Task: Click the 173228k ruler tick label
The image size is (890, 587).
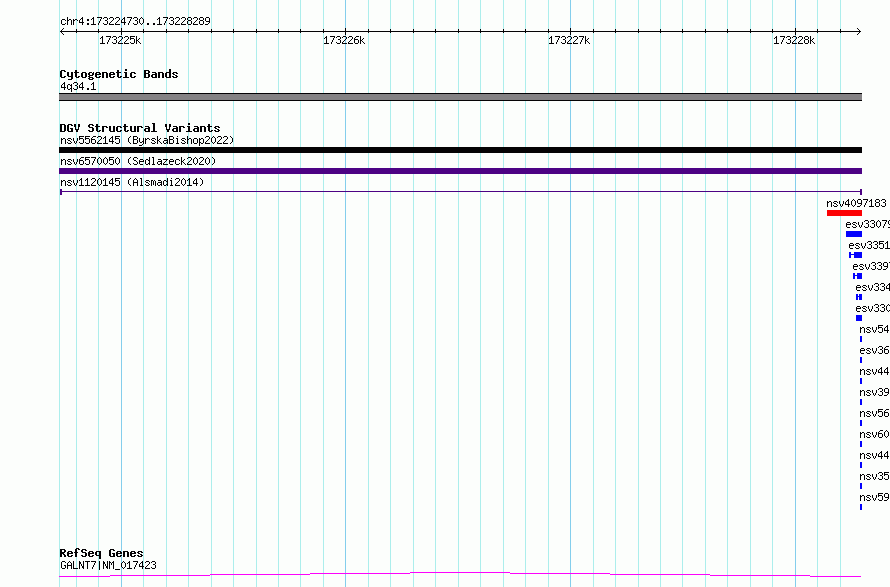Action: tap(794, 40)
